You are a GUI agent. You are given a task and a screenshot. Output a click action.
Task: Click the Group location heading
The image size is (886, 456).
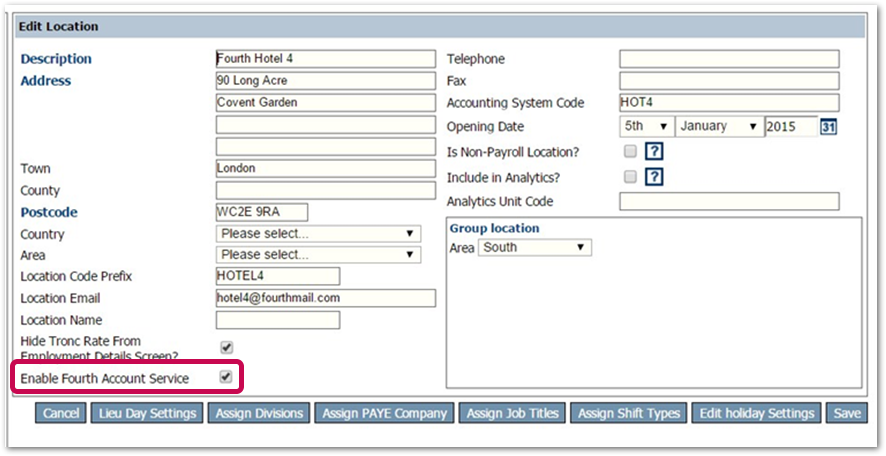pyautogui.click(x=494, y=228)
